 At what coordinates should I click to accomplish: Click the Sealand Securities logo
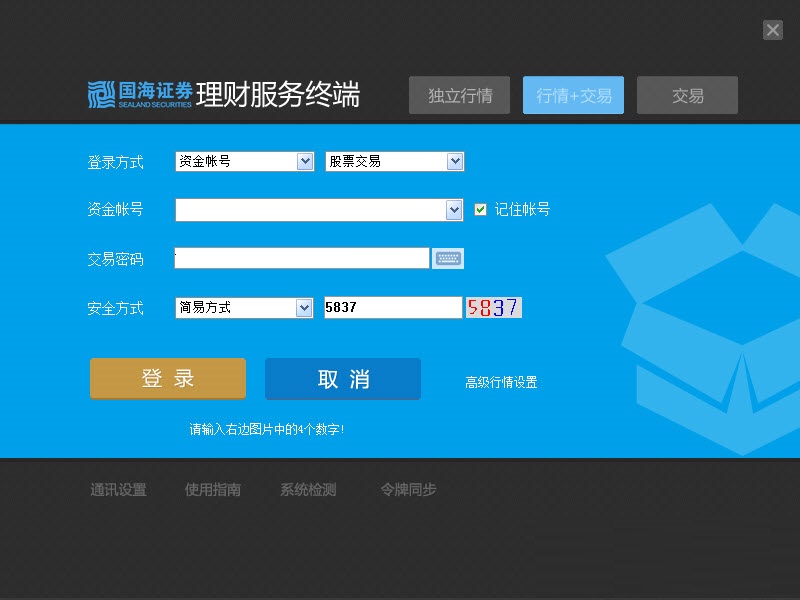[139, 95]
